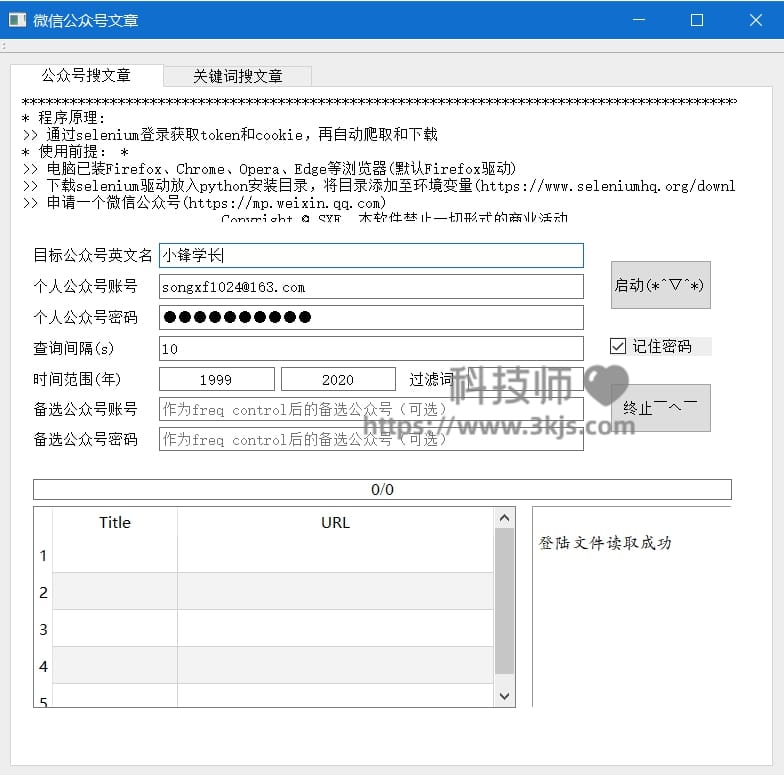Click the URL cell in row 2
The width and height of the screenshot is (784, 775).
pyautogui.click(x=335, y=592)
